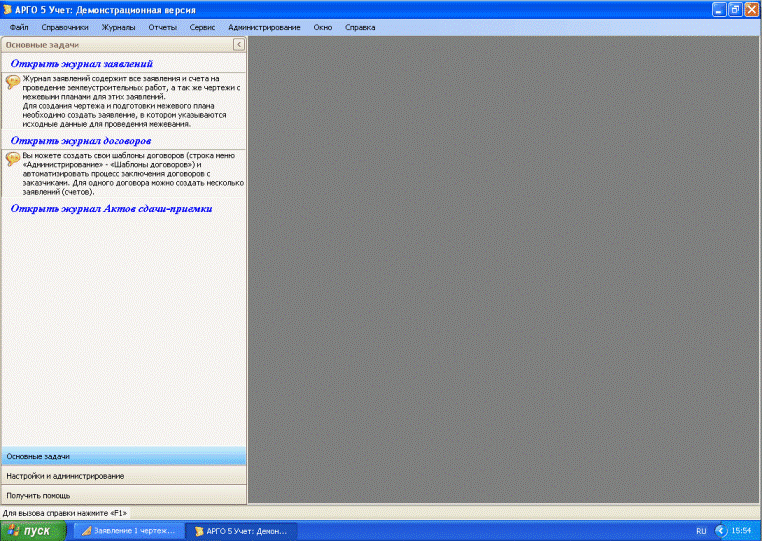
Task: Open the Справочники menu
Action: [x=65, y=27]
